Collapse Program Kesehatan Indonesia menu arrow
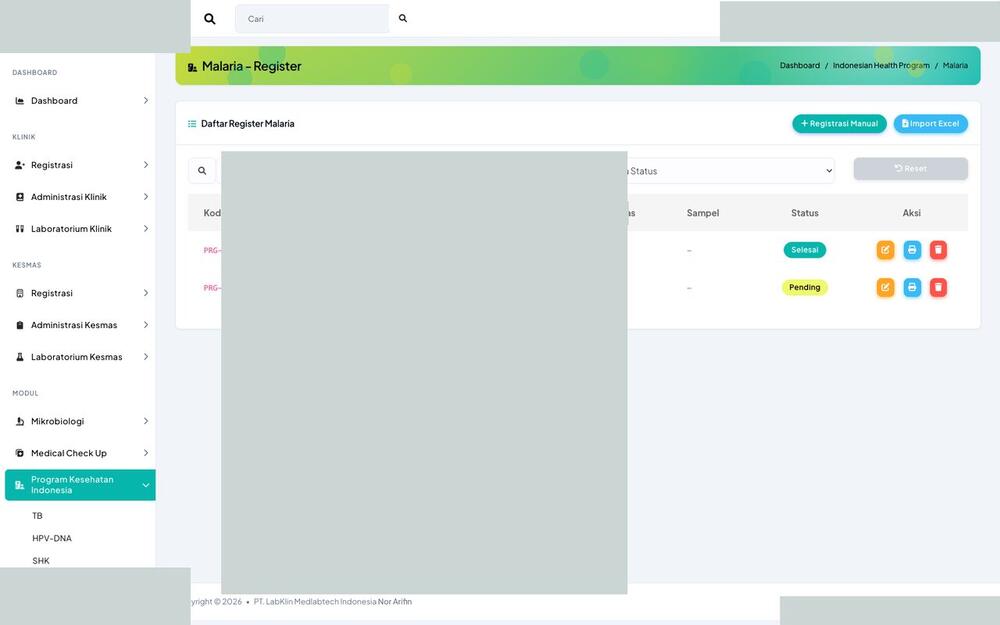This screenshot has height=625, width=1000. pyautogui.click(x=146, y=485)
